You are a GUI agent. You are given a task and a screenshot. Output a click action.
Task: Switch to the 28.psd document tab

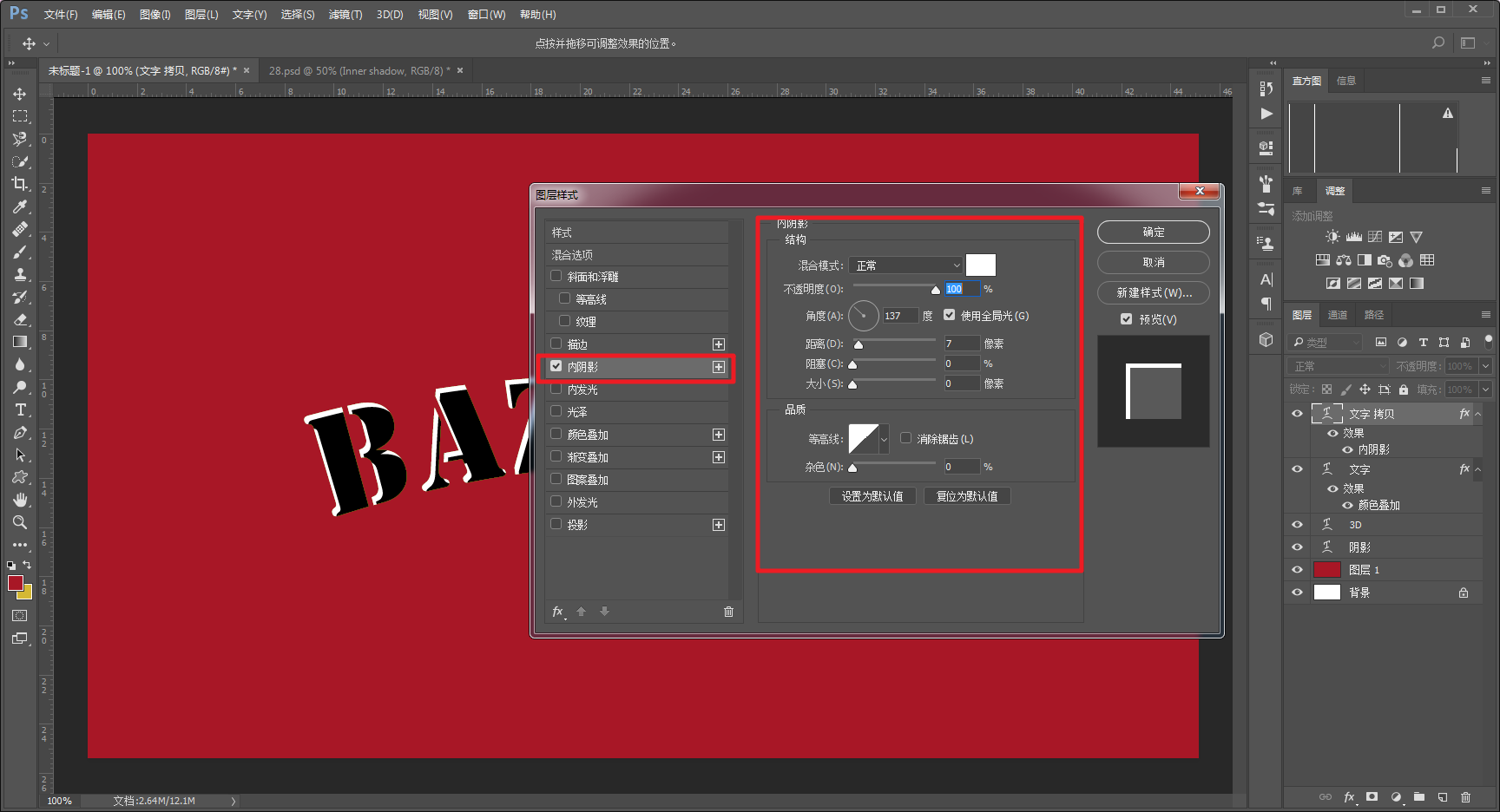[359, 71]
